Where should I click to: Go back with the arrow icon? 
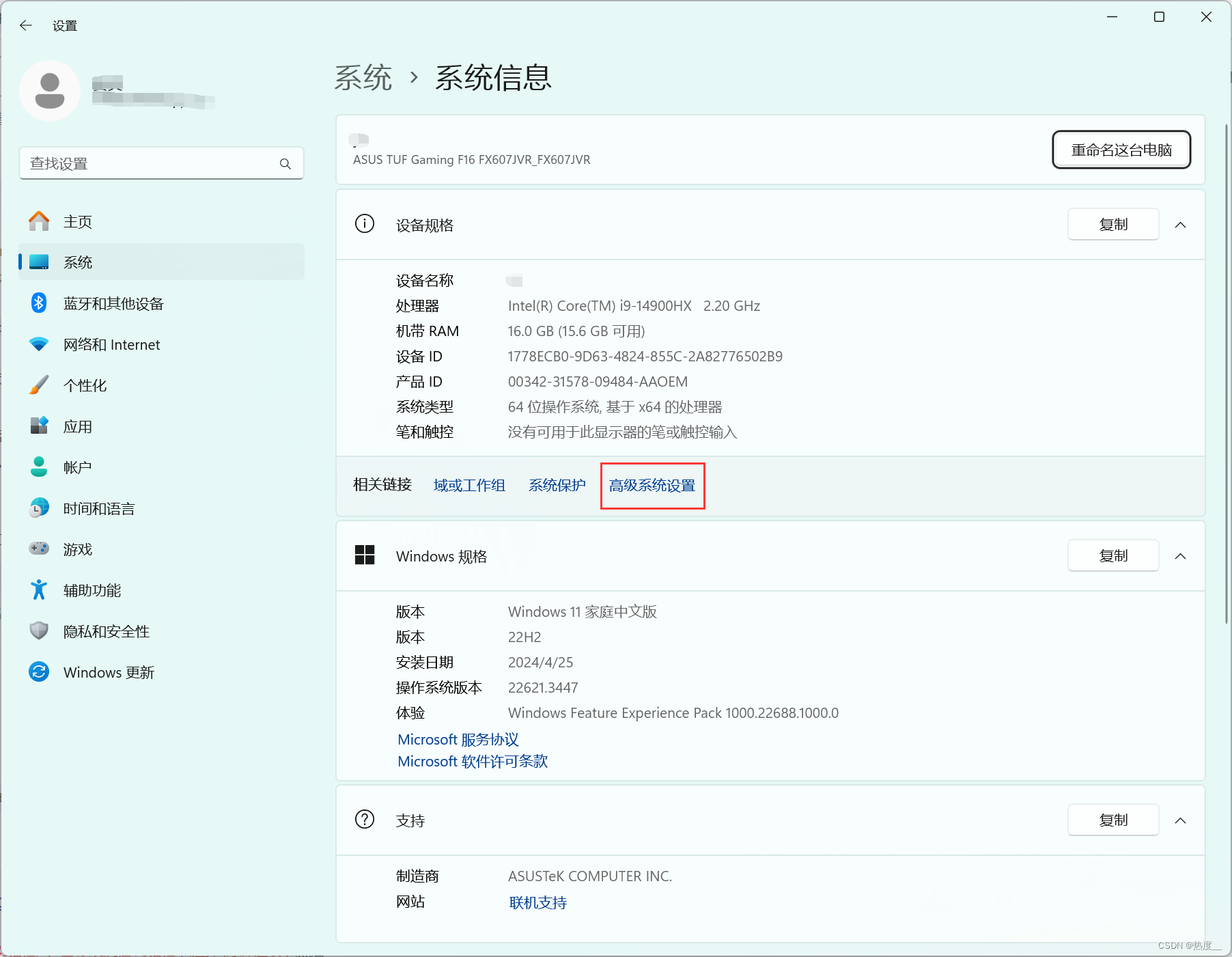pos(26,26)
